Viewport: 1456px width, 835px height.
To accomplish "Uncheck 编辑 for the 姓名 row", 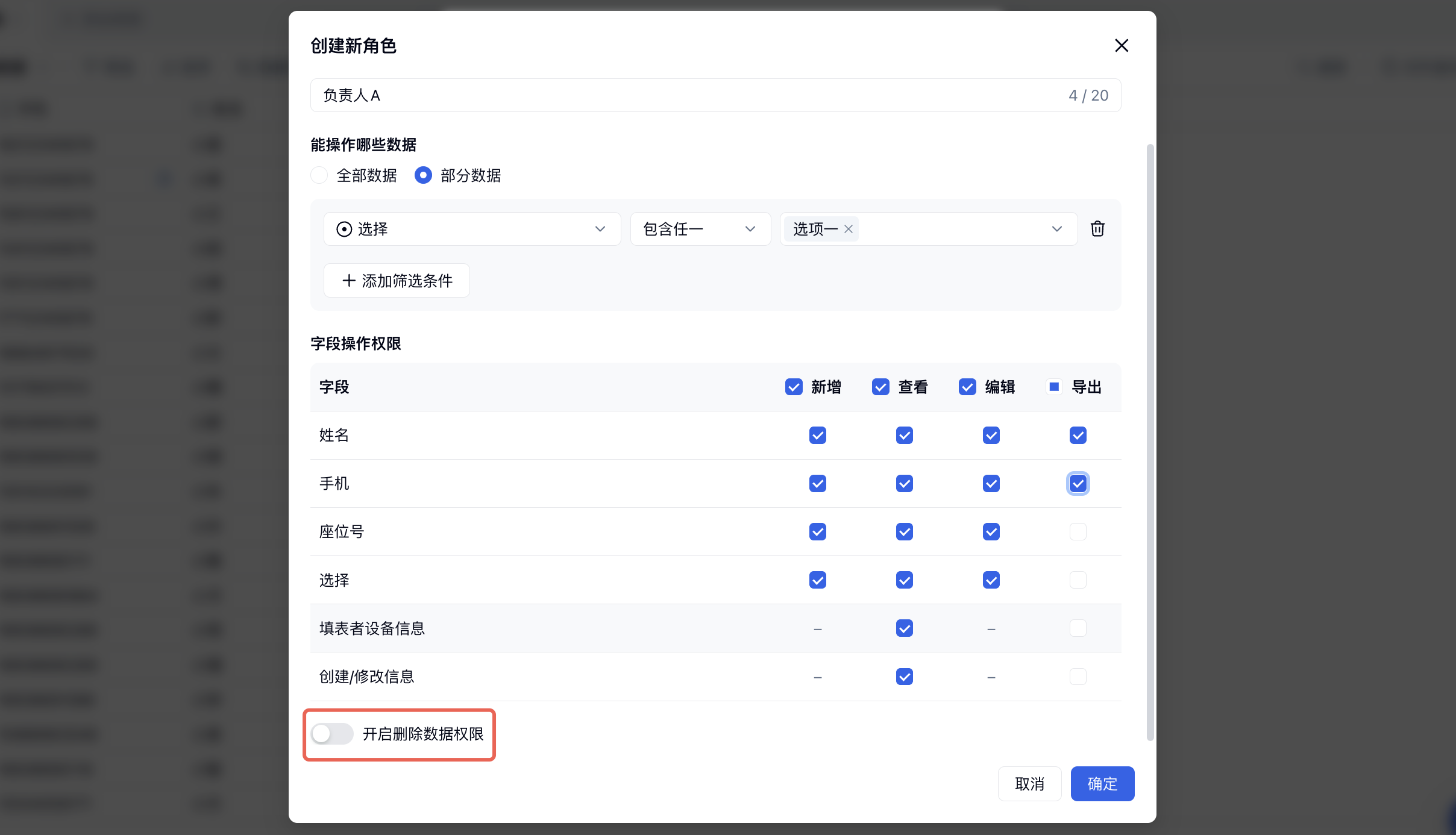I will [x=991, y=435].
